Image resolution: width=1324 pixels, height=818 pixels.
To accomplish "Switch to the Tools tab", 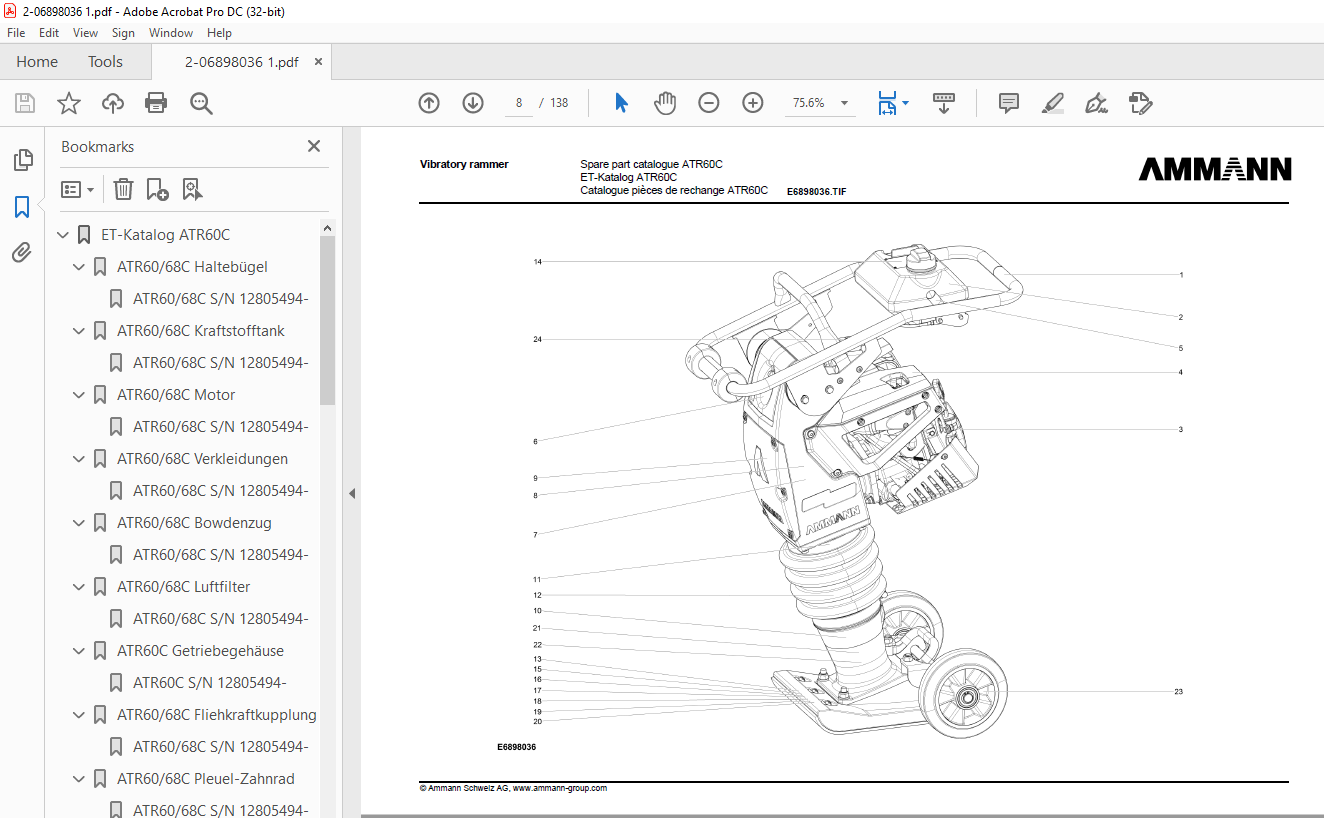I will 105,62.
